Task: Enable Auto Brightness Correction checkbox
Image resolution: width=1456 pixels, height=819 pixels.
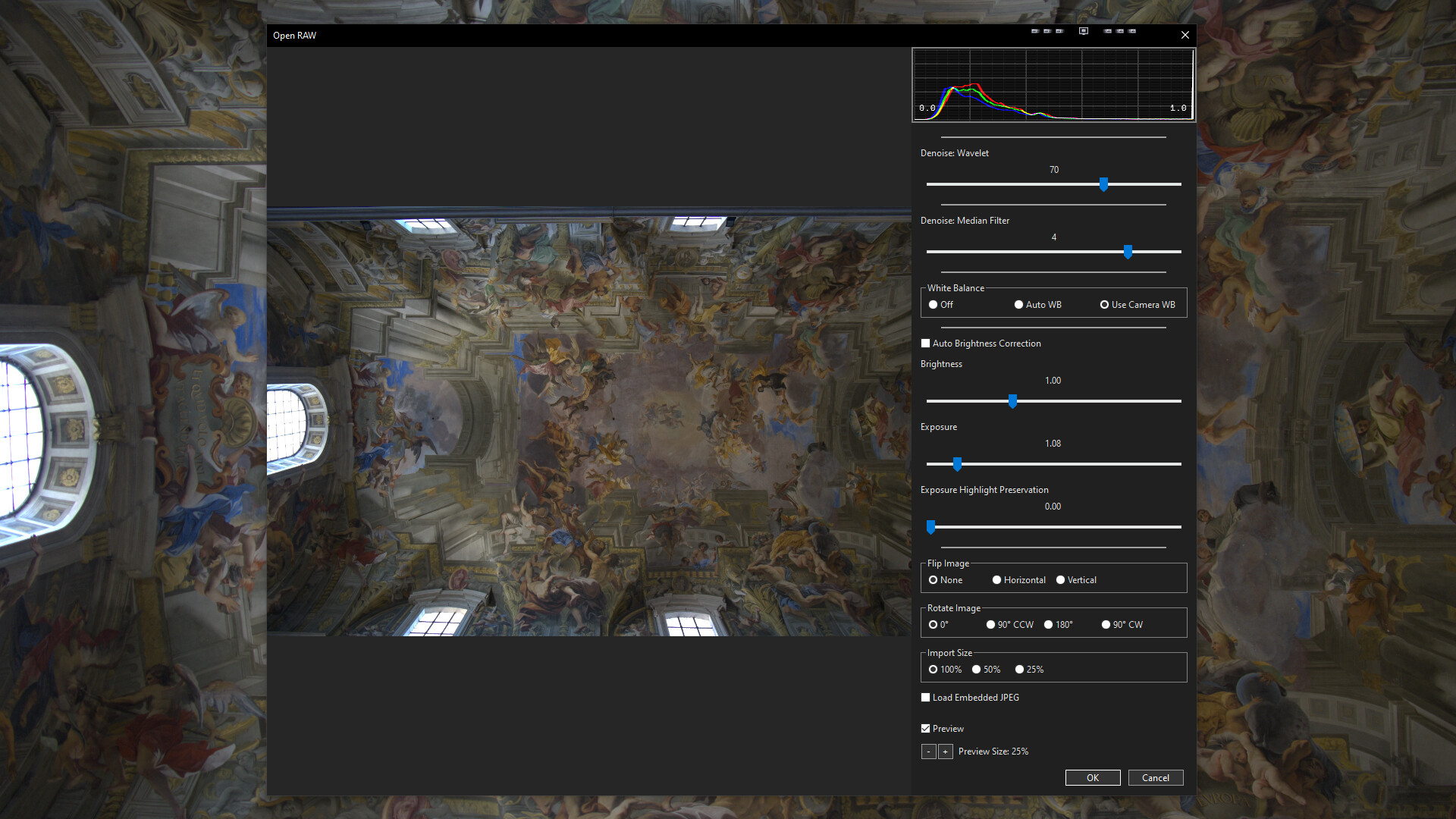Action: (981, 344)
